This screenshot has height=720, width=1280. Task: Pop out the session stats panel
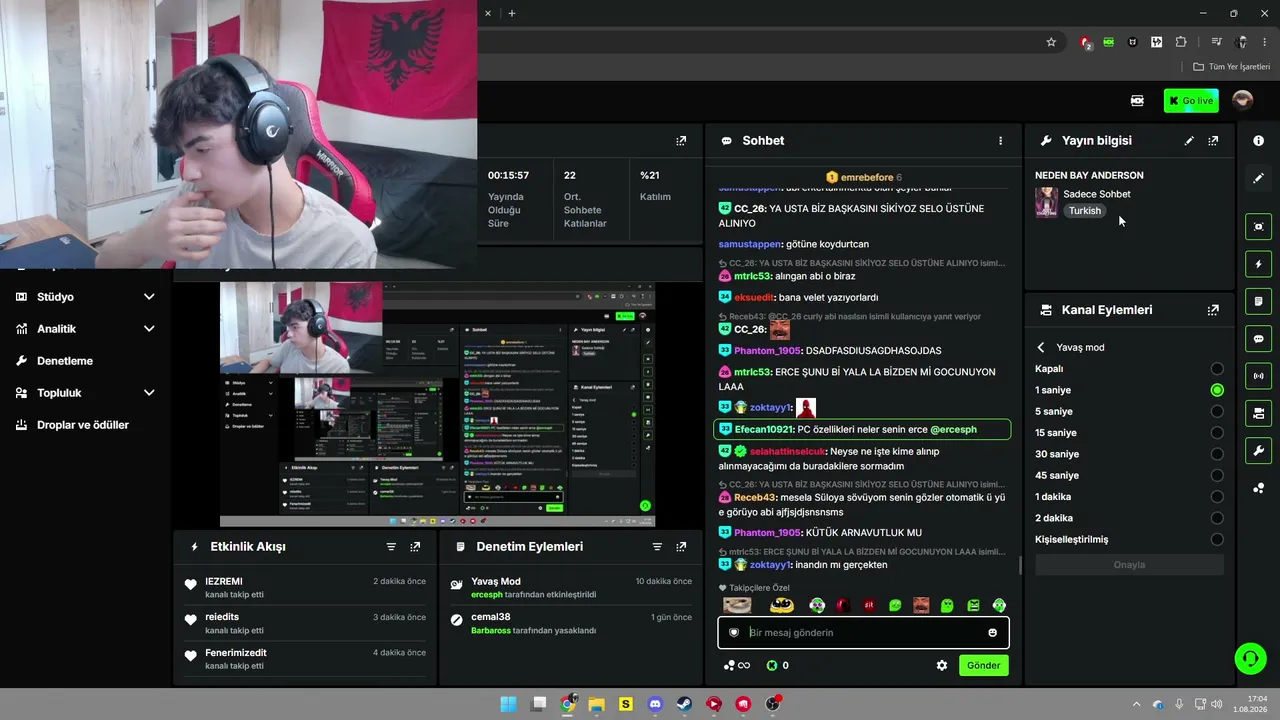point(681,141)
